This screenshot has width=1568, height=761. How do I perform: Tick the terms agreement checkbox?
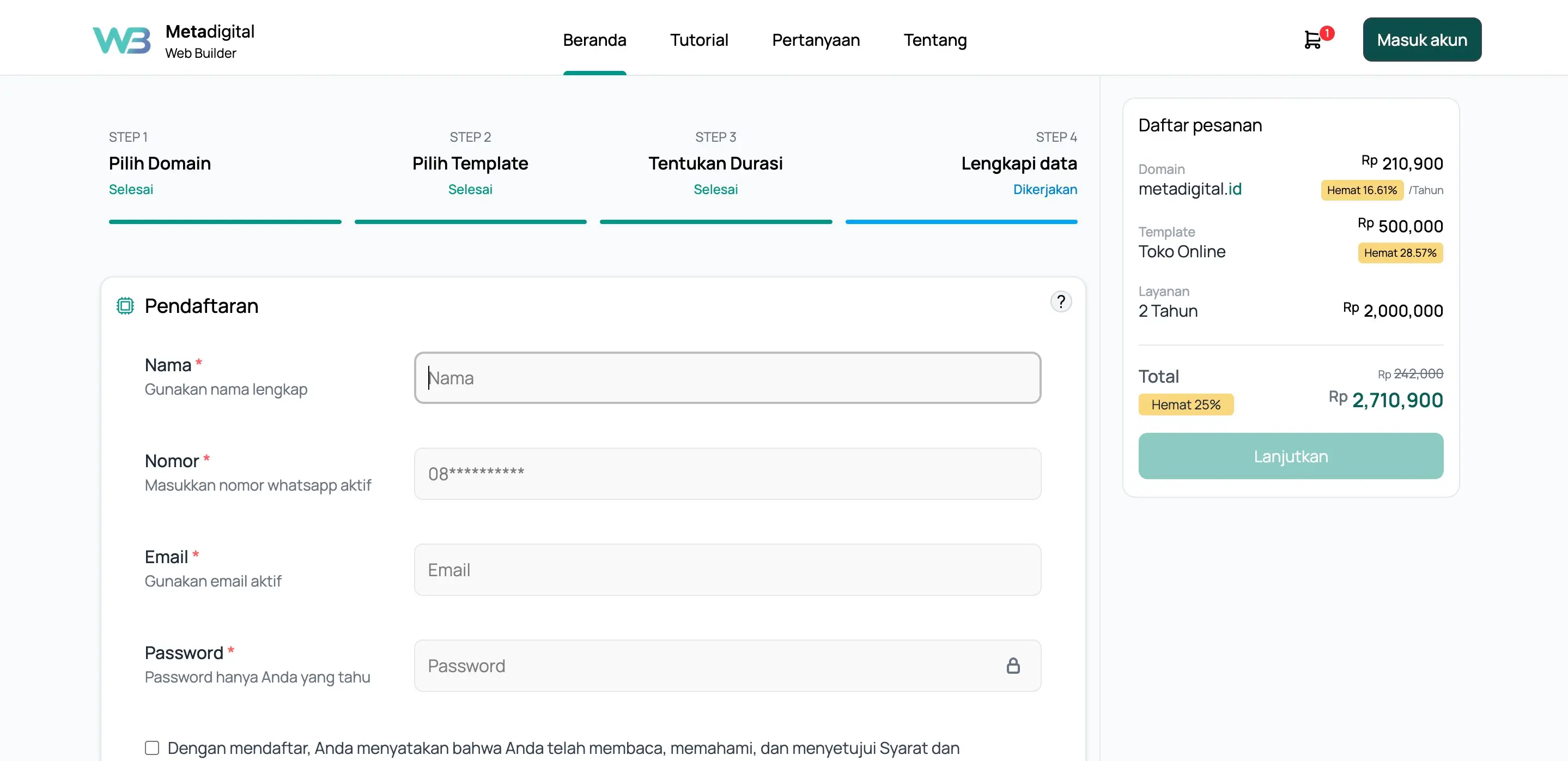pyautogui.click(x=151, y=747)
